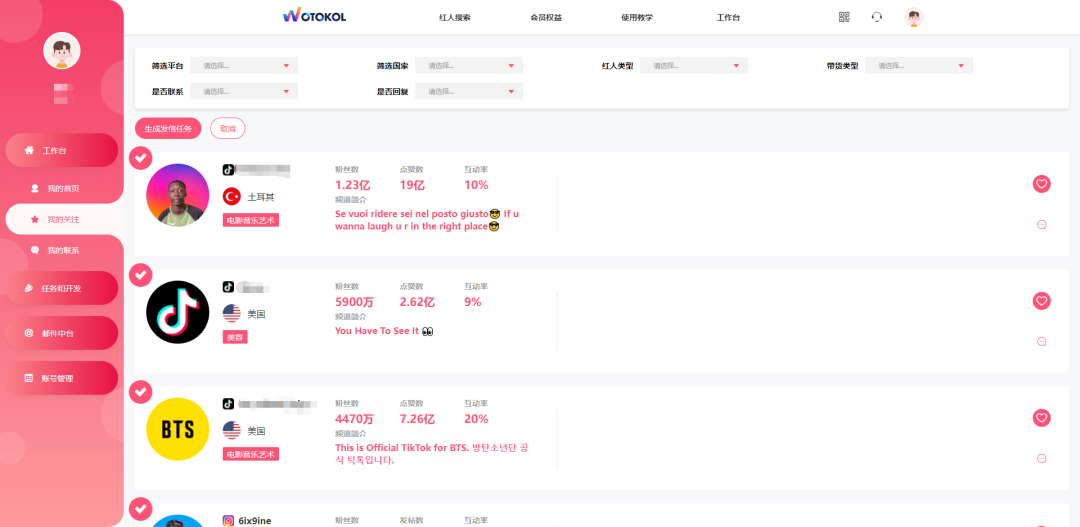Screen dimensions: 1080x527
Task: Click the 取消 button
Action: click(227, 128)
